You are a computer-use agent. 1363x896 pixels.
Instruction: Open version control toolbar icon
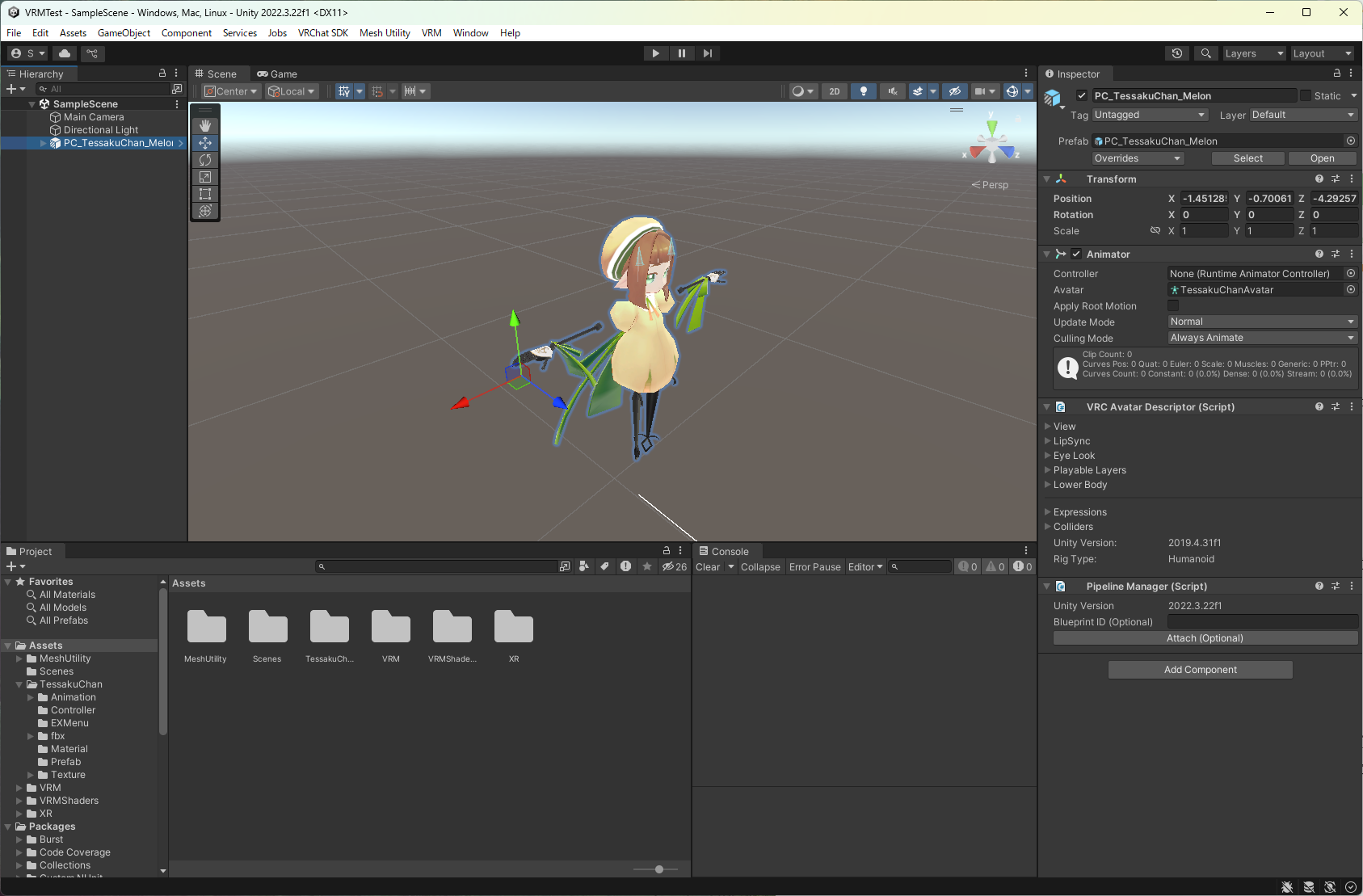(92, 53)
